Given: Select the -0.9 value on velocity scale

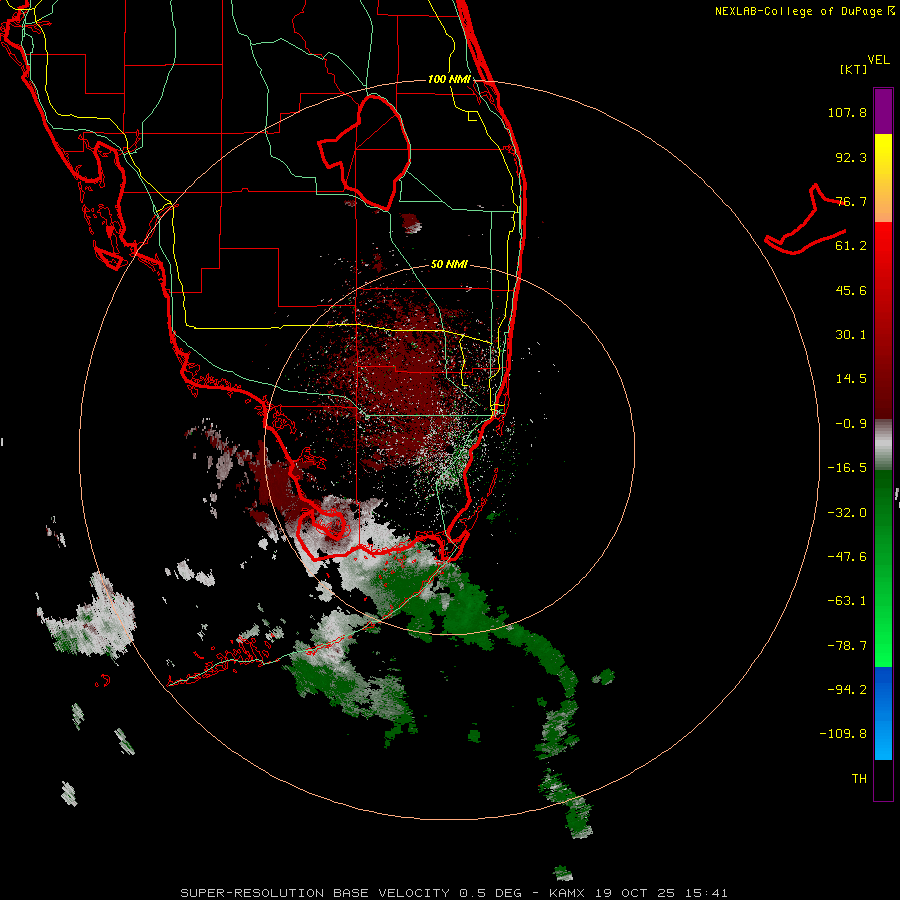Looking at the screenshot, I should click(851, 424).
